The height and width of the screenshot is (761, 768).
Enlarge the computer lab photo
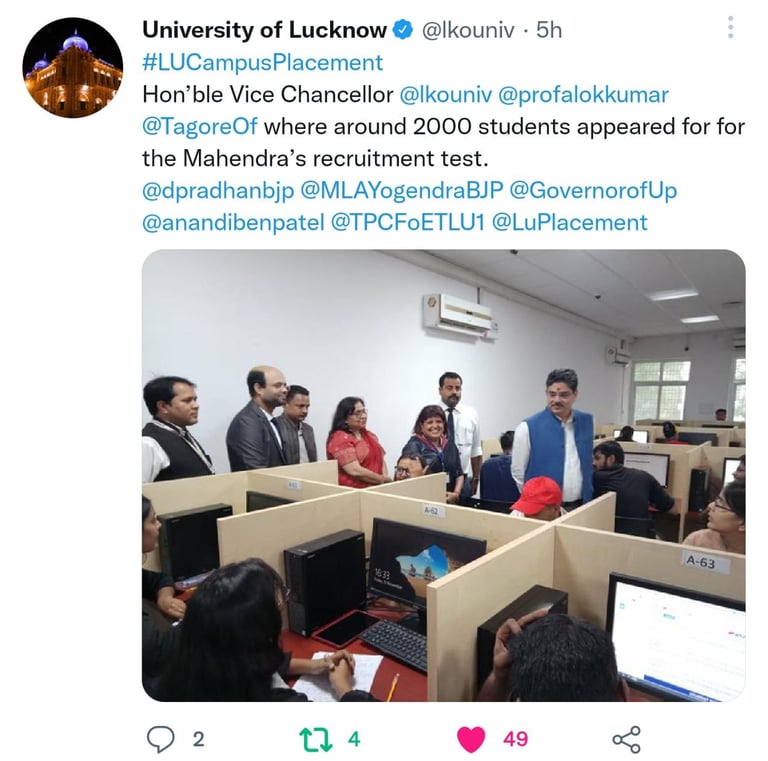tap(444, 476)
